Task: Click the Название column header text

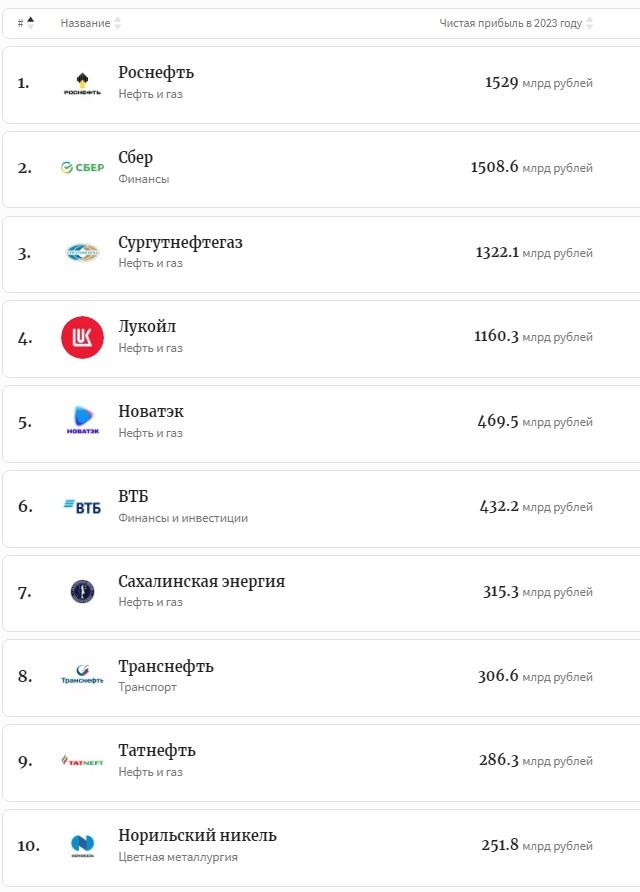Action: (85, 22)
